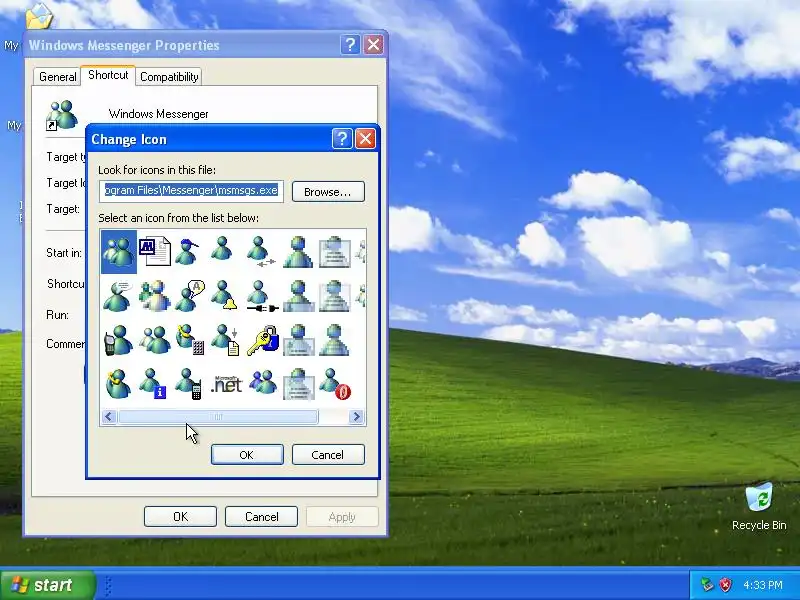Click the icon list scroll-right arrow
The height and width of the screenshot is (600, 800).
[x=357, y=417]
